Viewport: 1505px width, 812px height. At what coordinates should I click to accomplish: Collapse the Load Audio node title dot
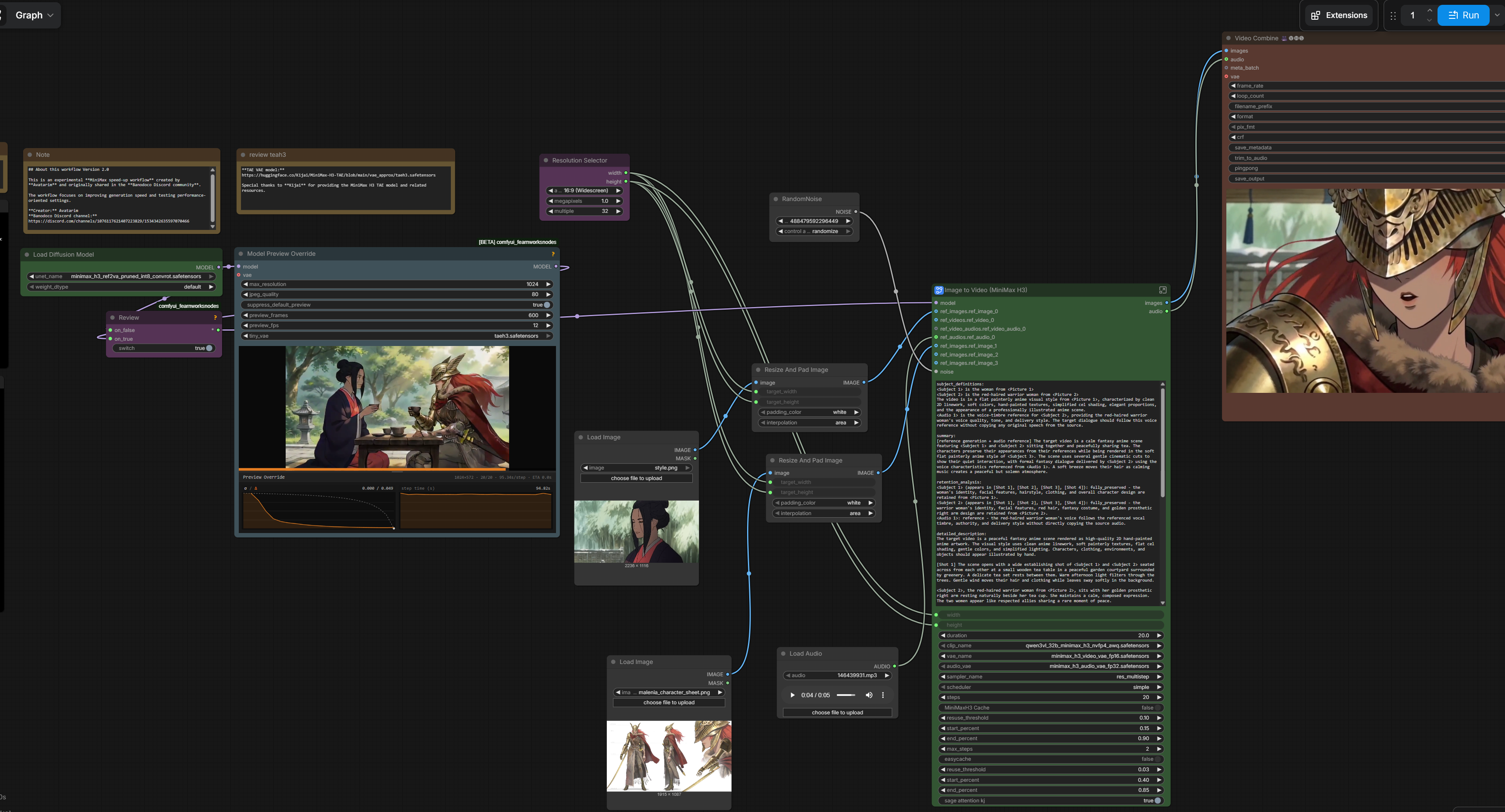783,654
